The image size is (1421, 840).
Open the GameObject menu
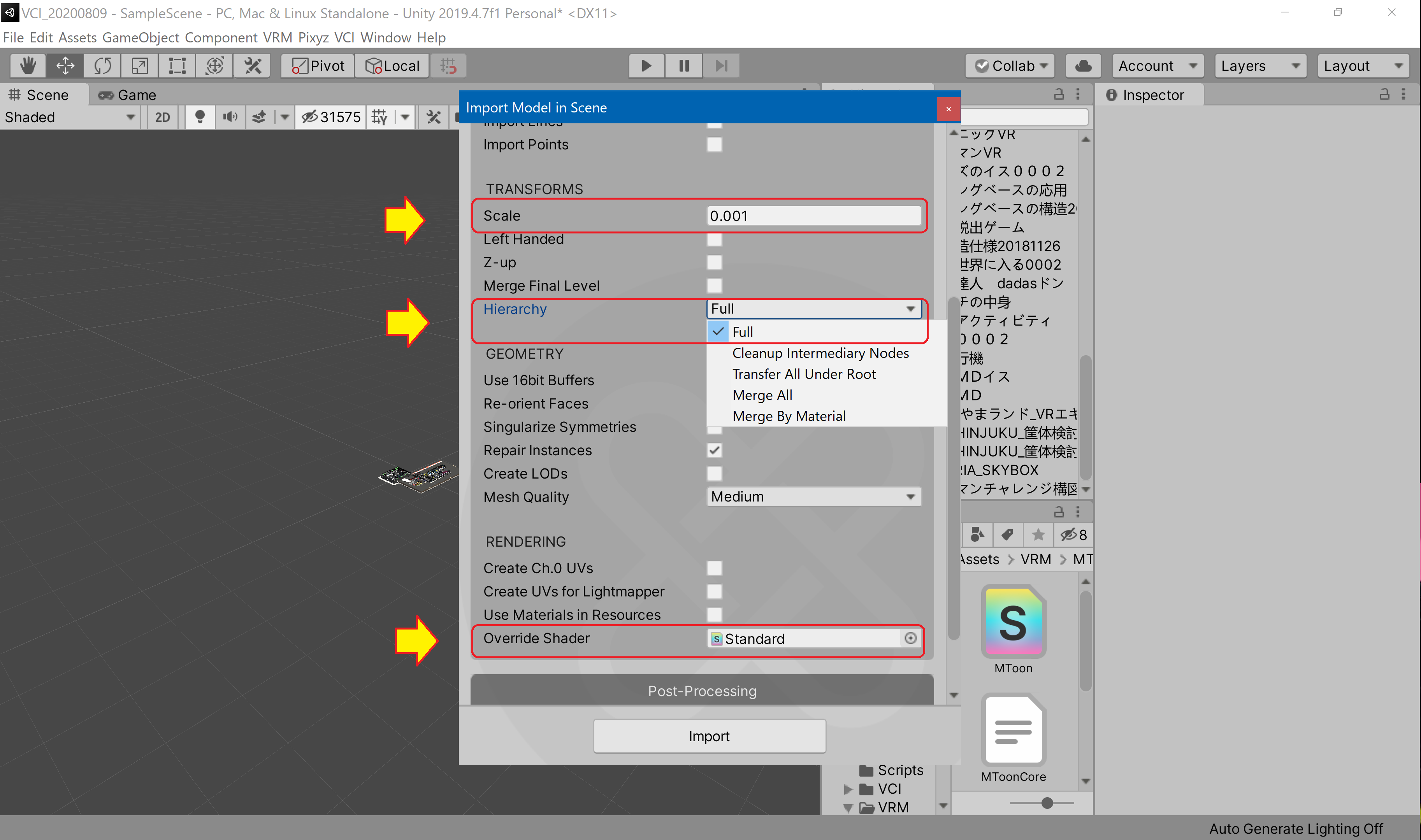pyautogui.click(x=141, y=37)
